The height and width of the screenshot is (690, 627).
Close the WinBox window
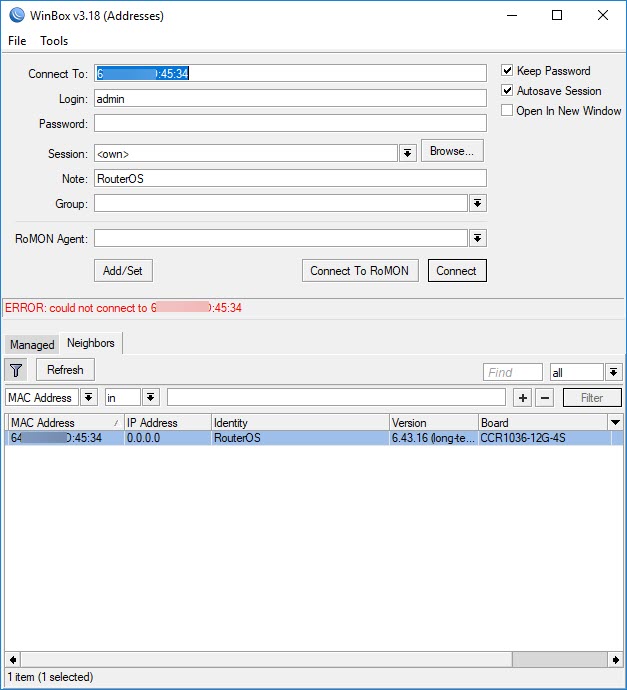click(603, 15)
